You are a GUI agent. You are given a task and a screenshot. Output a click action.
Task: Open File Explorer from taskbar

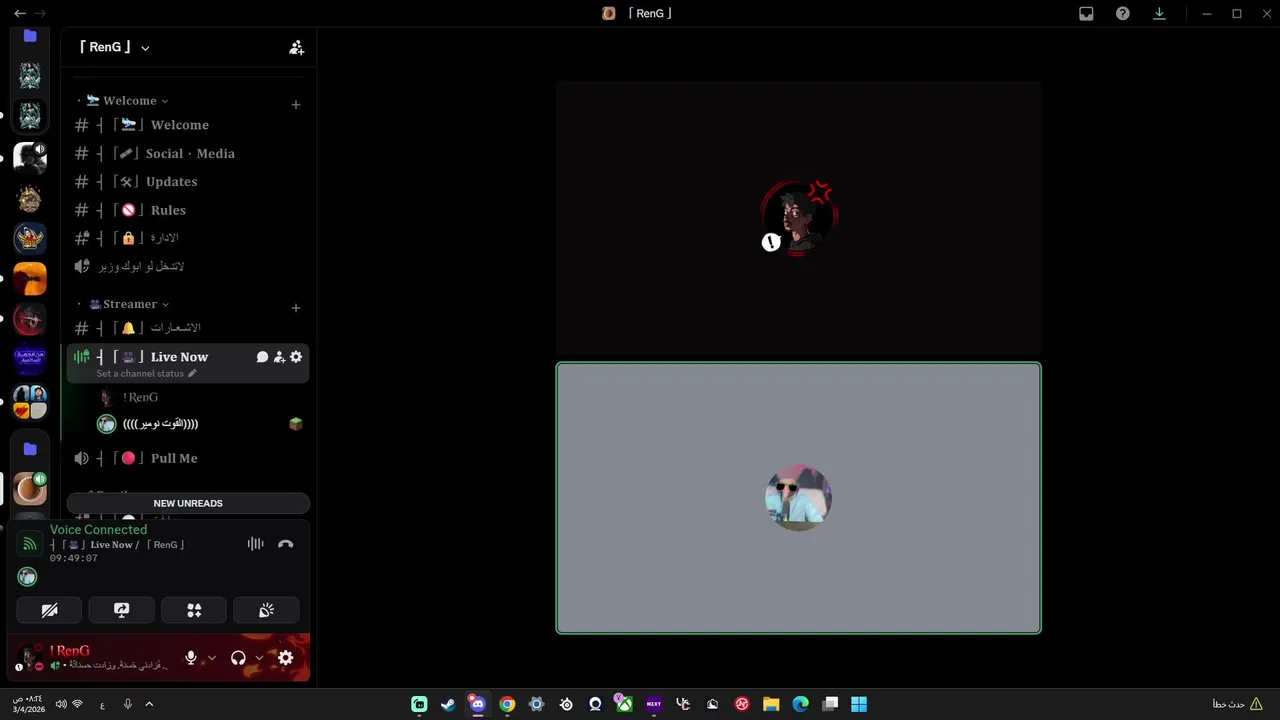tap(771, 704)
